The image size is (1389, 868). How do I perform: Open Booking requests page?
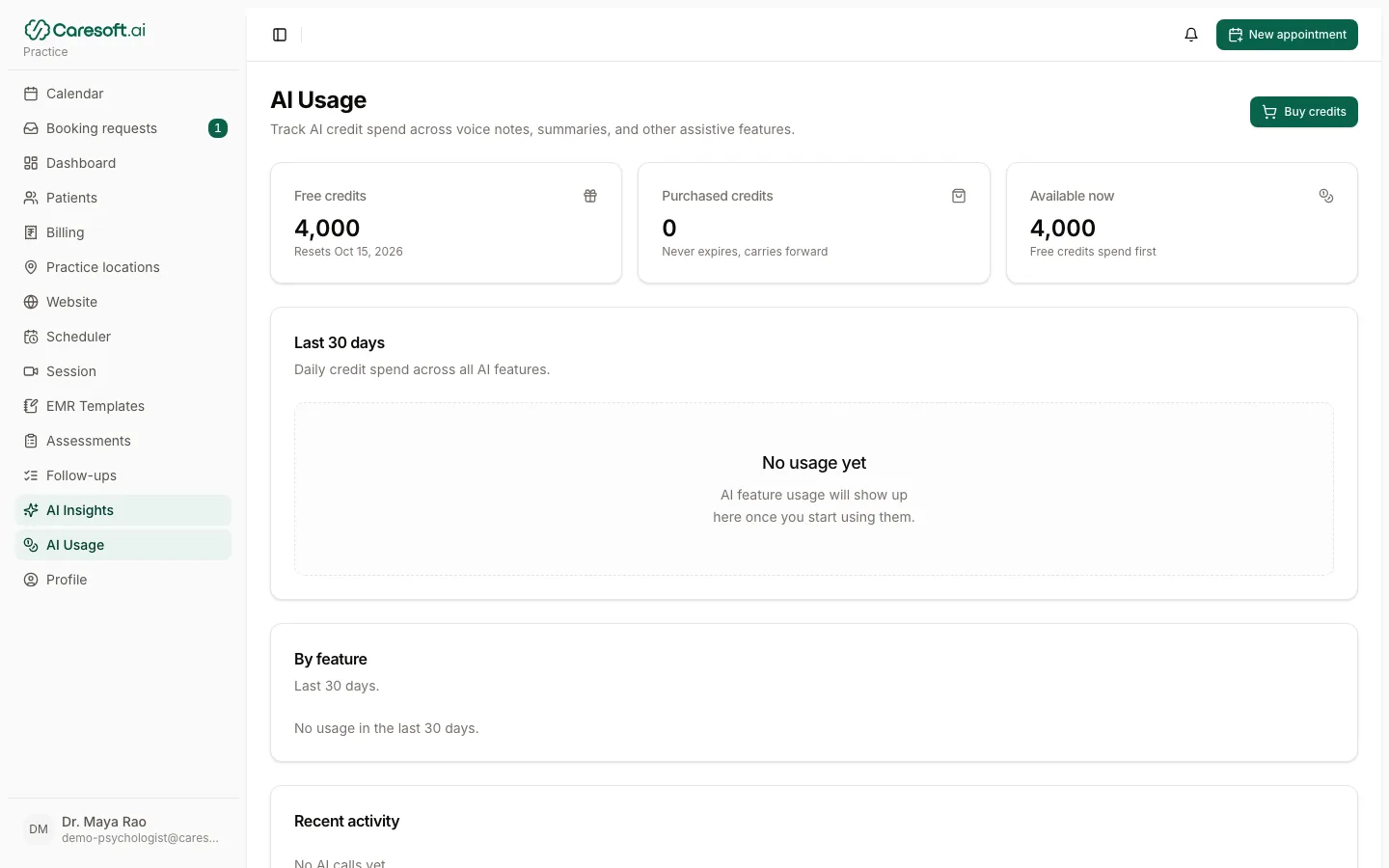123,128
